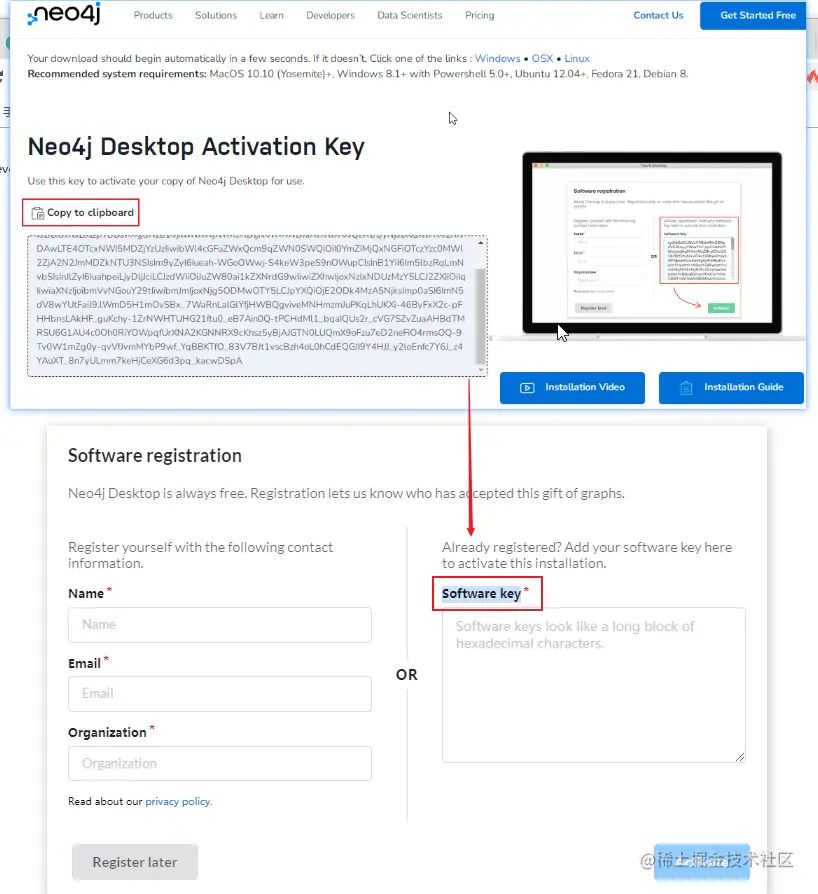Click the scroll down arrow of key box
Screen dimensions: 818x894
[481, 369]
